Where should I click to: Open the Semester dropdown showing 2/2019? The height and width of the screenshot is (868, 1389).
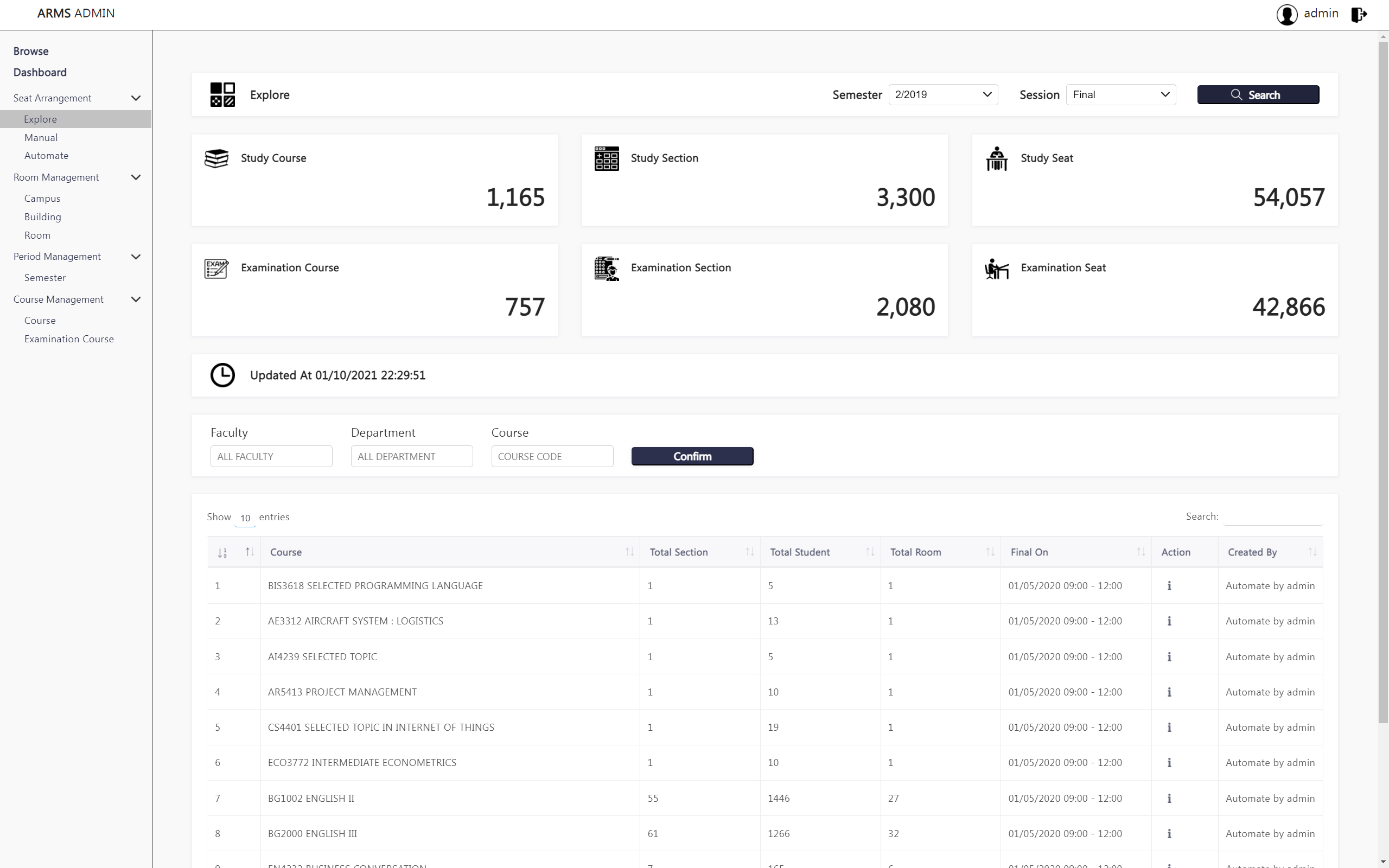[x=942, y=95]
